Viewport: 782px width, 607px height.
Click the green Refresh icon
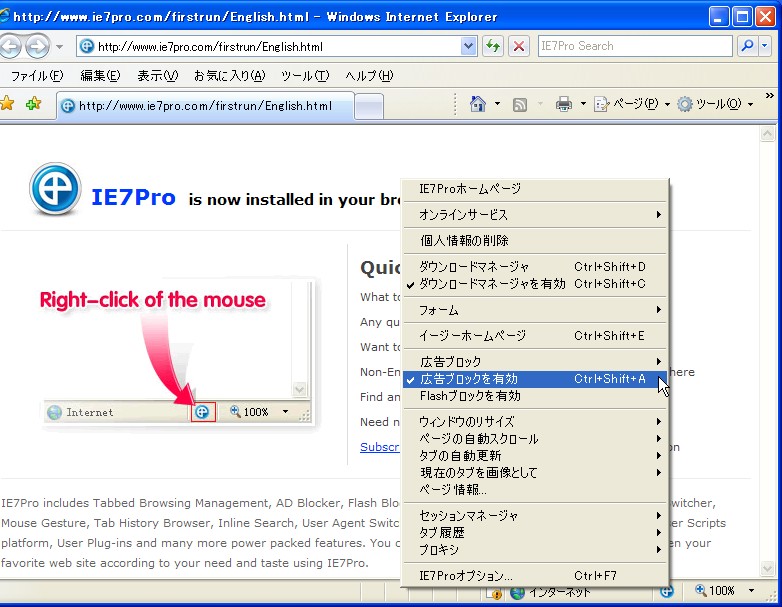tap(493, 46)
